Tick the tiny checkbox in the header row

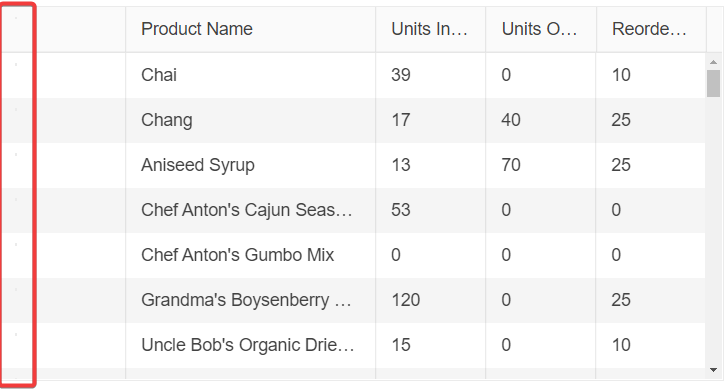point(16,18)
